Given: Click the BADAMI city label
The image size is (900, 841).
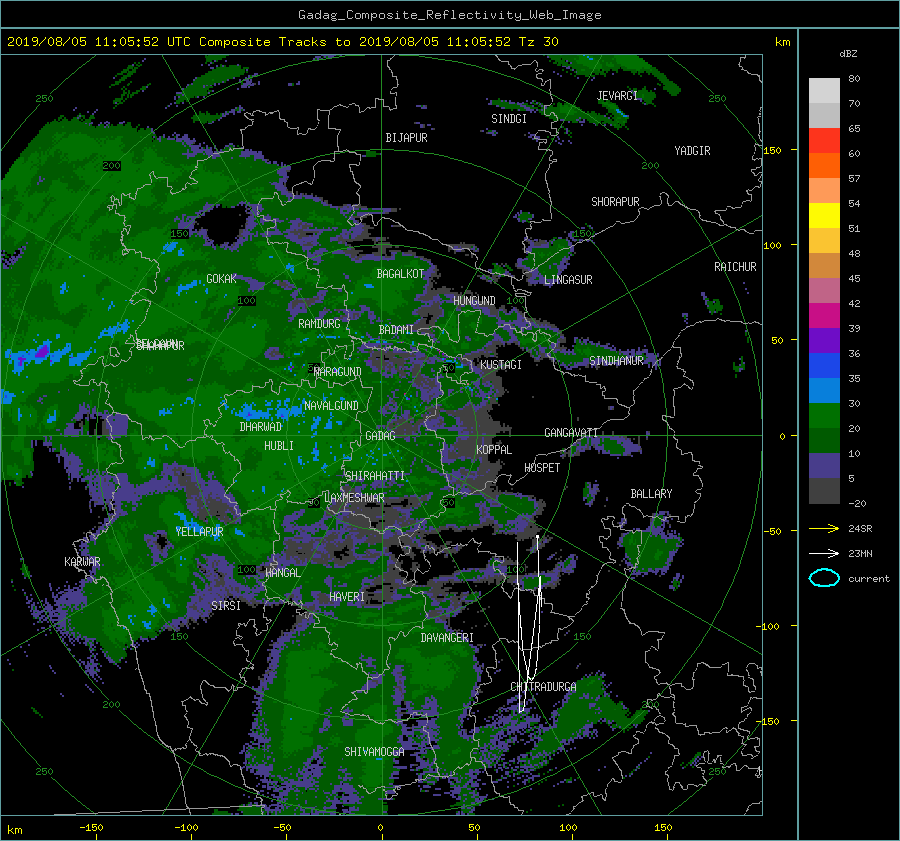Looking at the screenshot, I should (396, 330).
